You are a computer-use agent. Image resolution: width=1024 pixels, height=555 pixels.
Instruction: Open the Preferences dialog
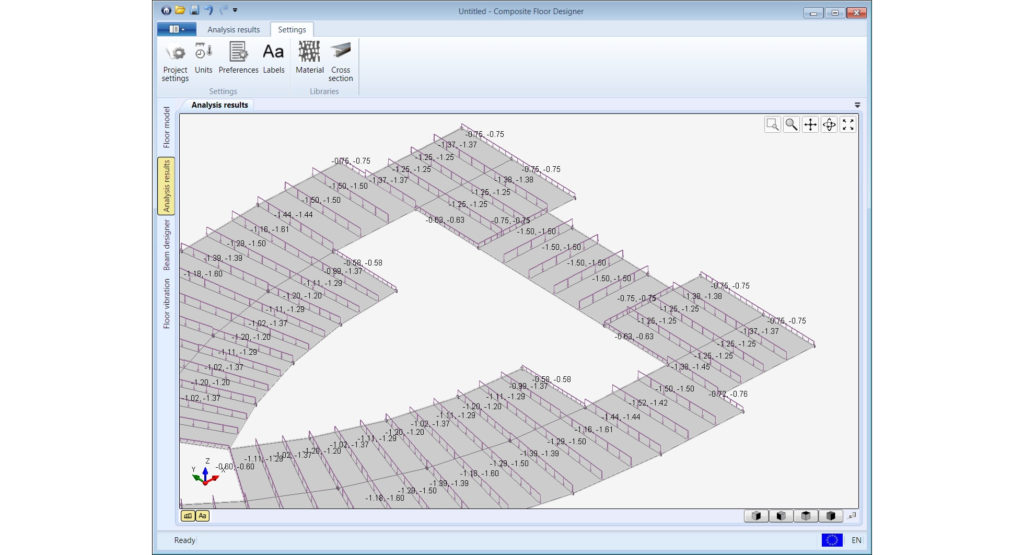tap(238, 58)
